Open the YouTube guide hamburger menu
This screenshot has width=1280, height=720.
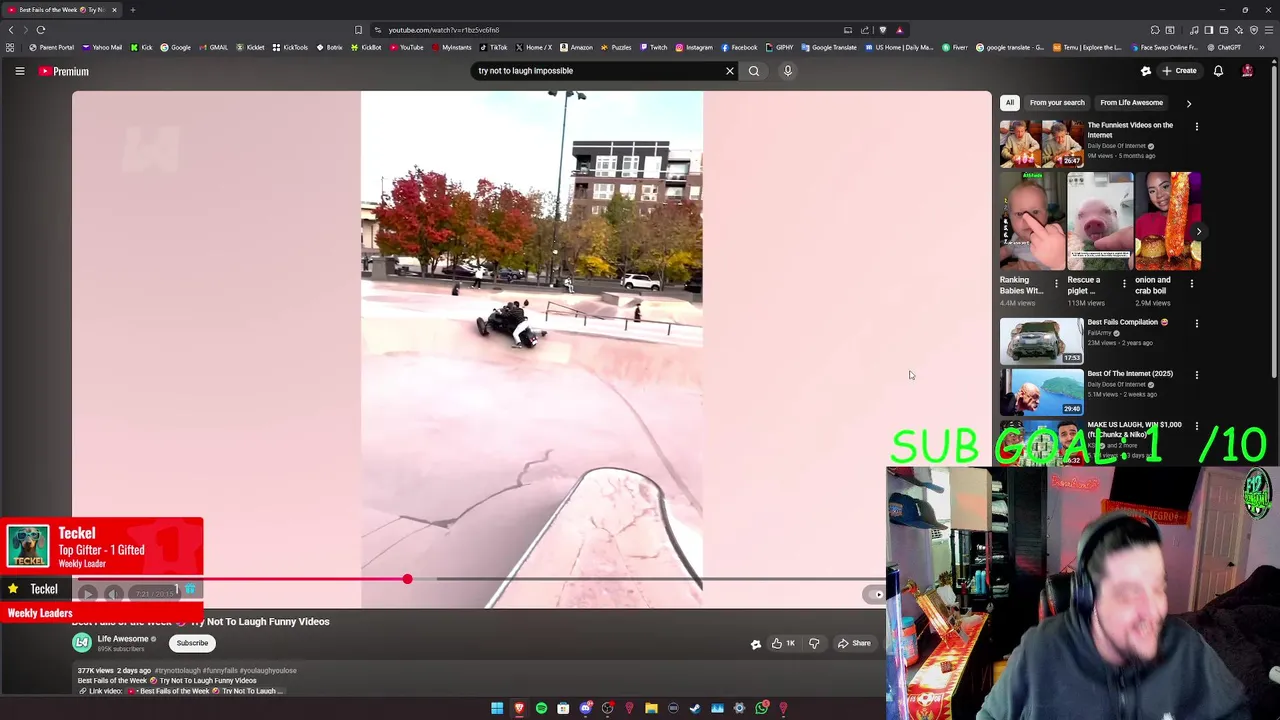(19, 71)
